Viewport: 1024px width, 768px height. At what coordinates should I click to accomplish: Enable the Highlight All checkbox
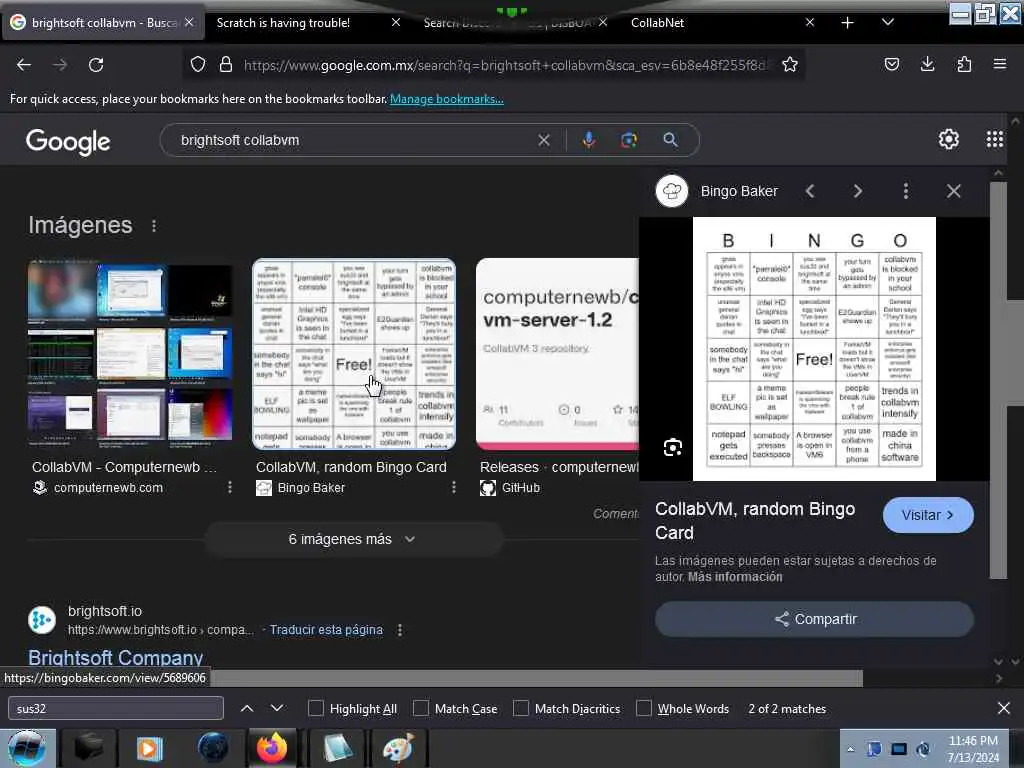tap(315, 709)
